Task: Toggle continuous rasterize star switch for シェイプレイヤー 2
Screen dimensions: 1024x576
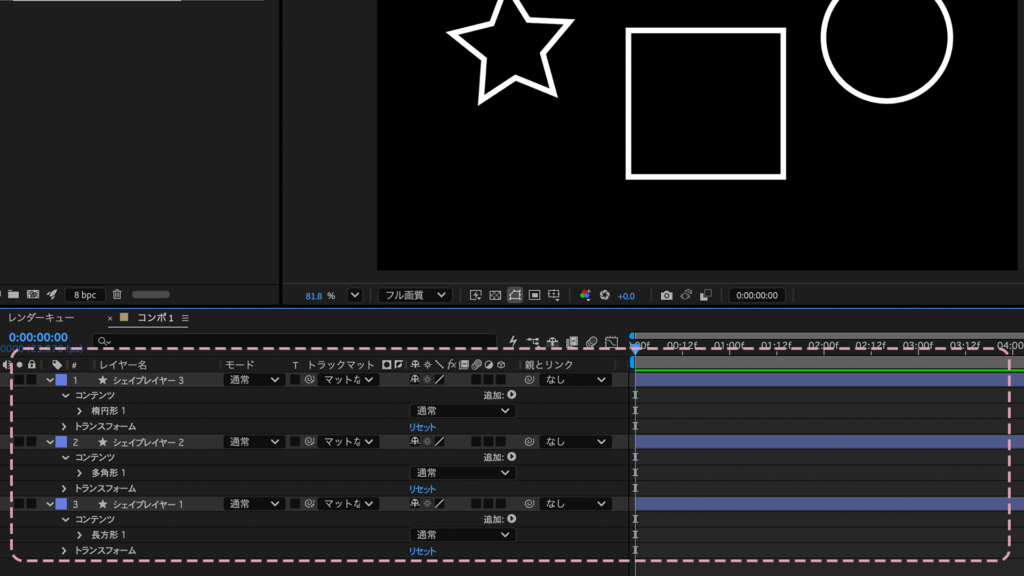Action: (427, 441)
